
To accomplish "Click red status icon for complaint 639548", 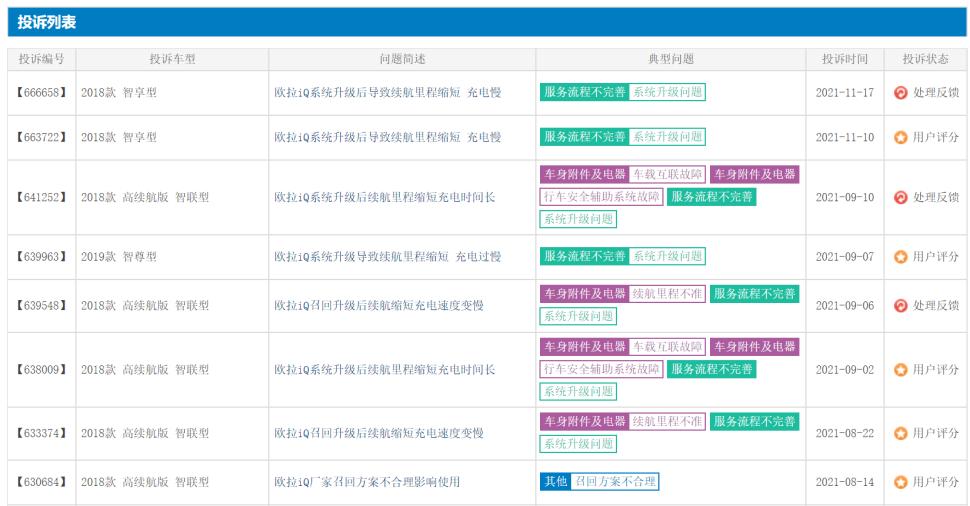I will (900, 305).
